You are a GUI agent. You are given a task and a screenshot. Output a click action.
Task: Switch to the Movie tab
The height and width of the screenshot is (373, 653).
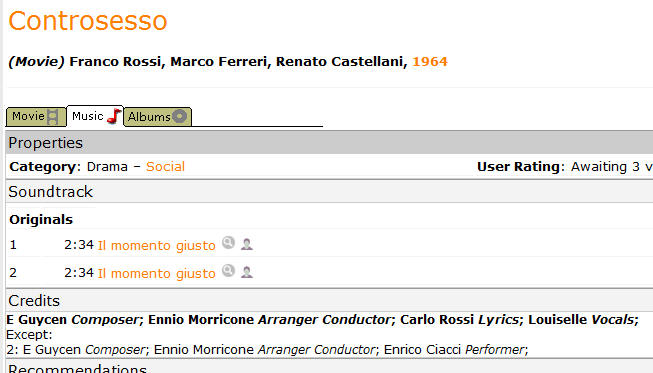36,117
